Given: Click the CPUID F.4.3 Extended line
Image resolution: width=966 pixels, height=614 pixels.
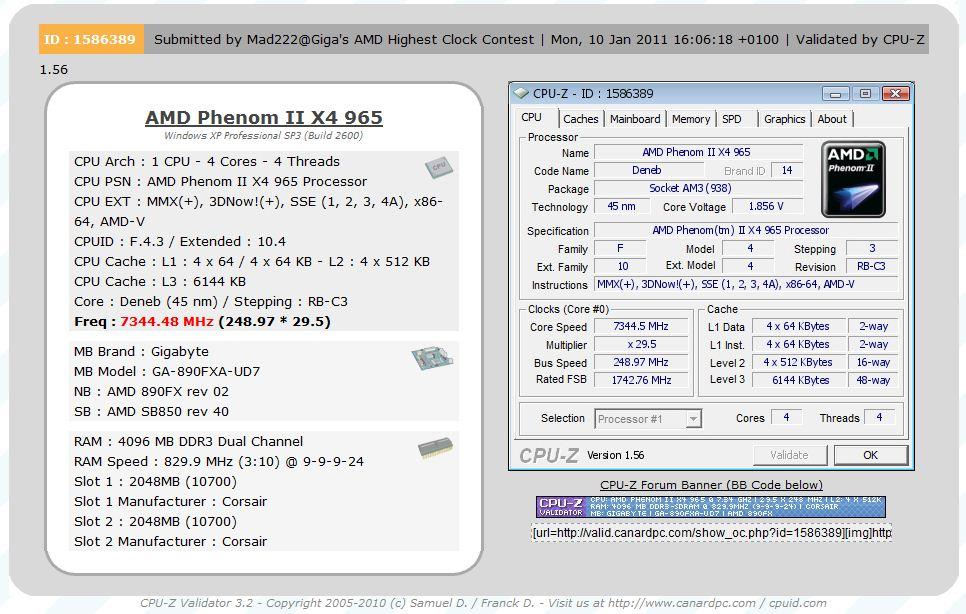Looking at the screenshot, I should coord(180,241).
